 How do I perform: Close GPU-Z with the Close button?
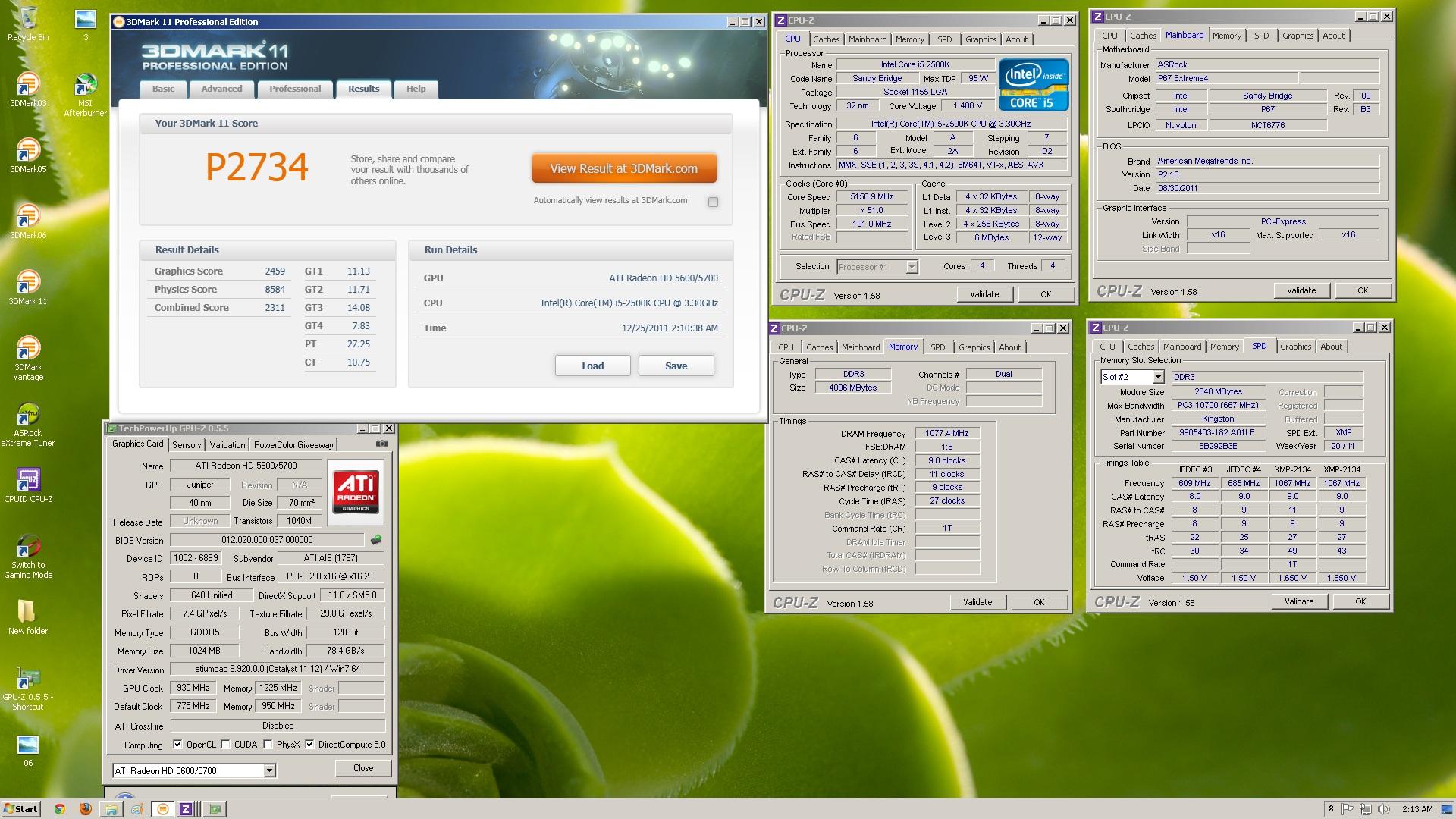363,768
